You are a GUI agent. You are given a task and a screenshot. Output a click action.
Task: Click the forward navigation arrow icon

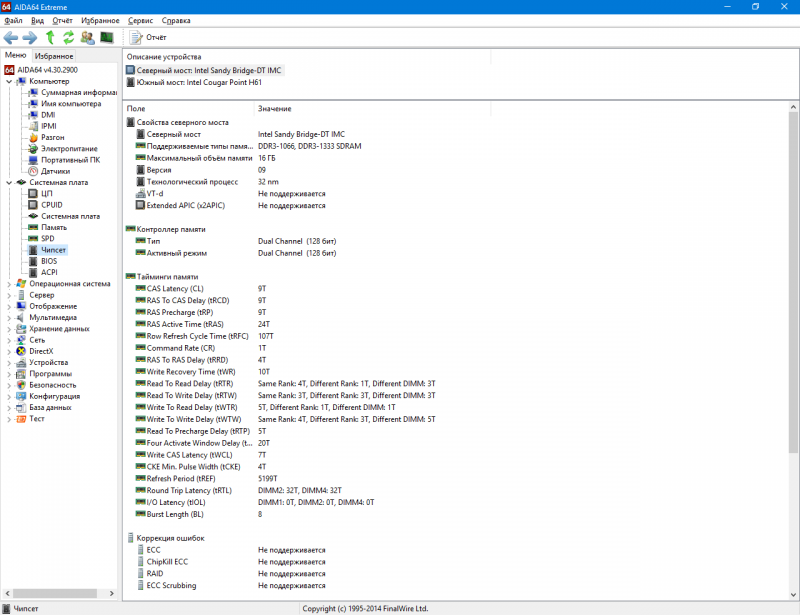click(29, 37)
